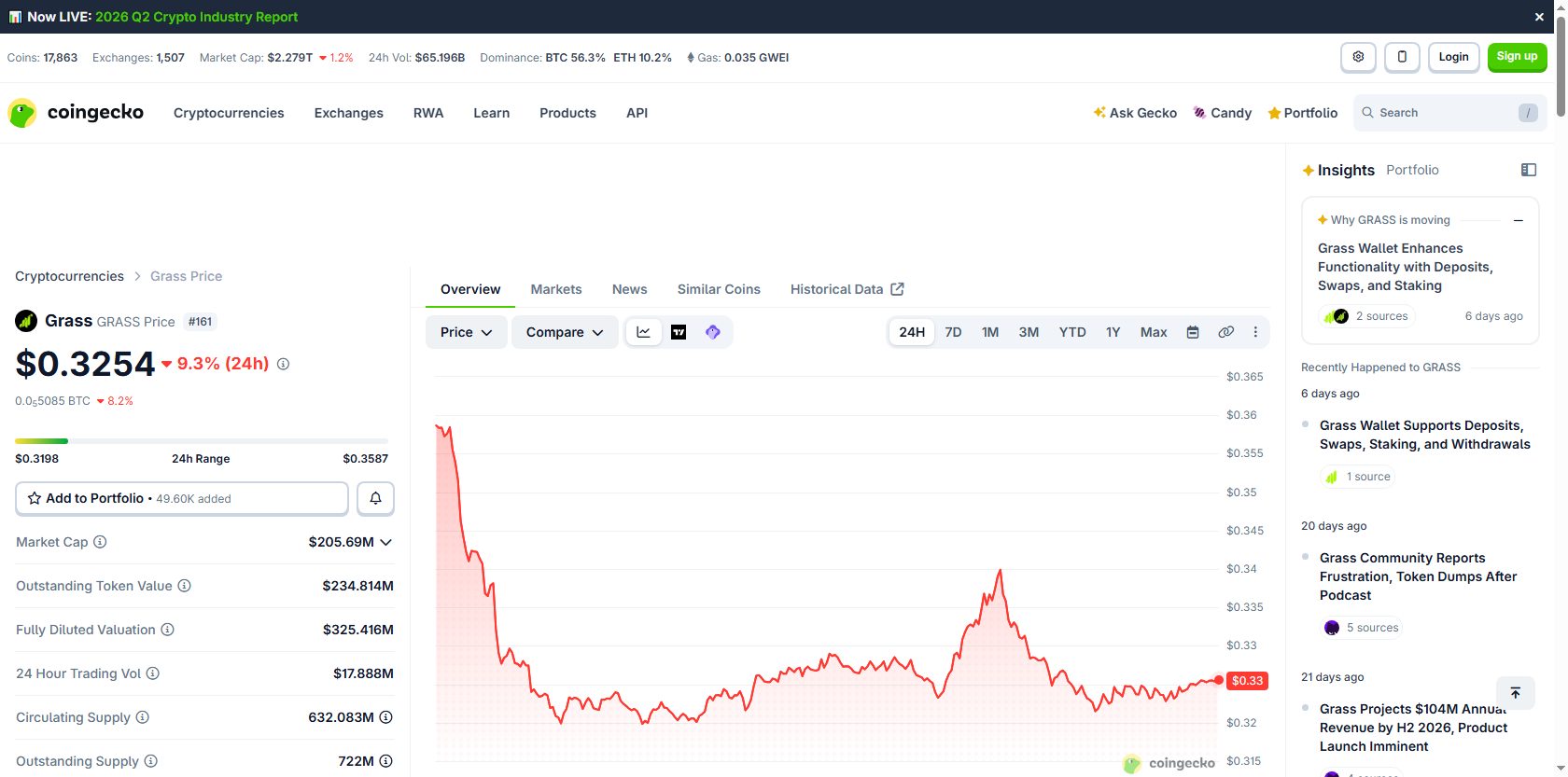
Task: Select the 3M time range
Action: tap(1029, 332)
